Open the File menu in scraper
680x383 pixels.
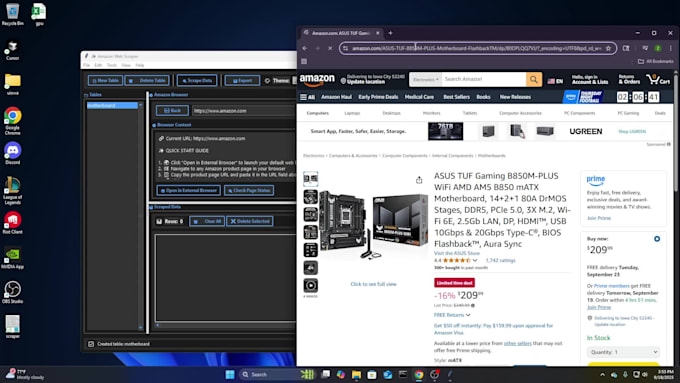point(86,65)
